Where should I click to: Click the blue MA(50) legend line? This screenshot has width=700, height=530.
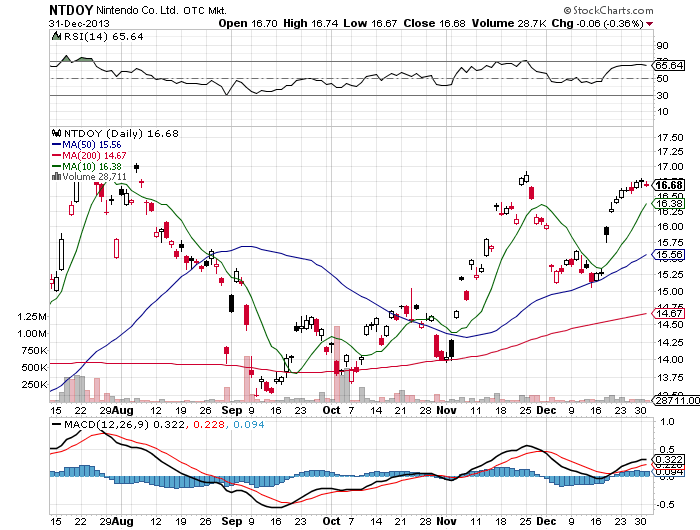[x=56, y=144]
